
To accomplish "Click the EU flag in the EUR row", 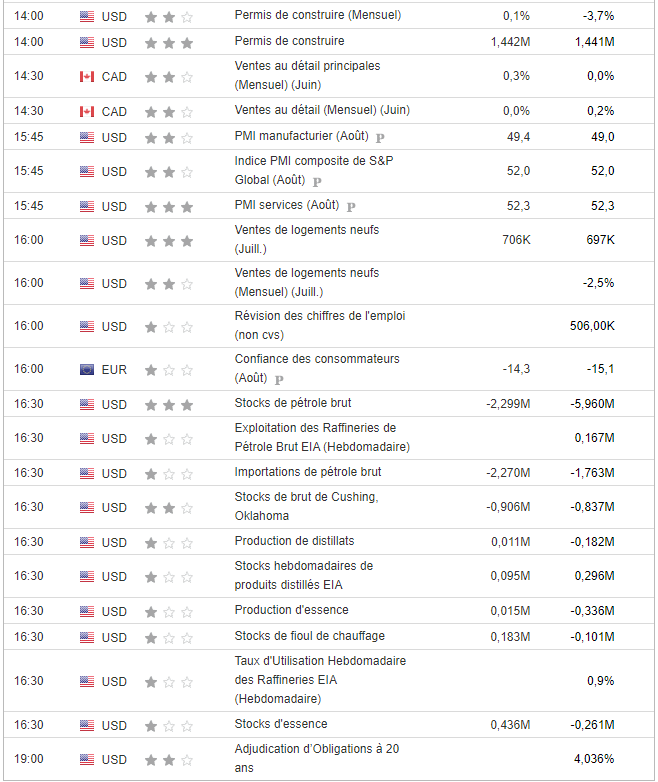I will pyautogui.click(x=87, y=369).
